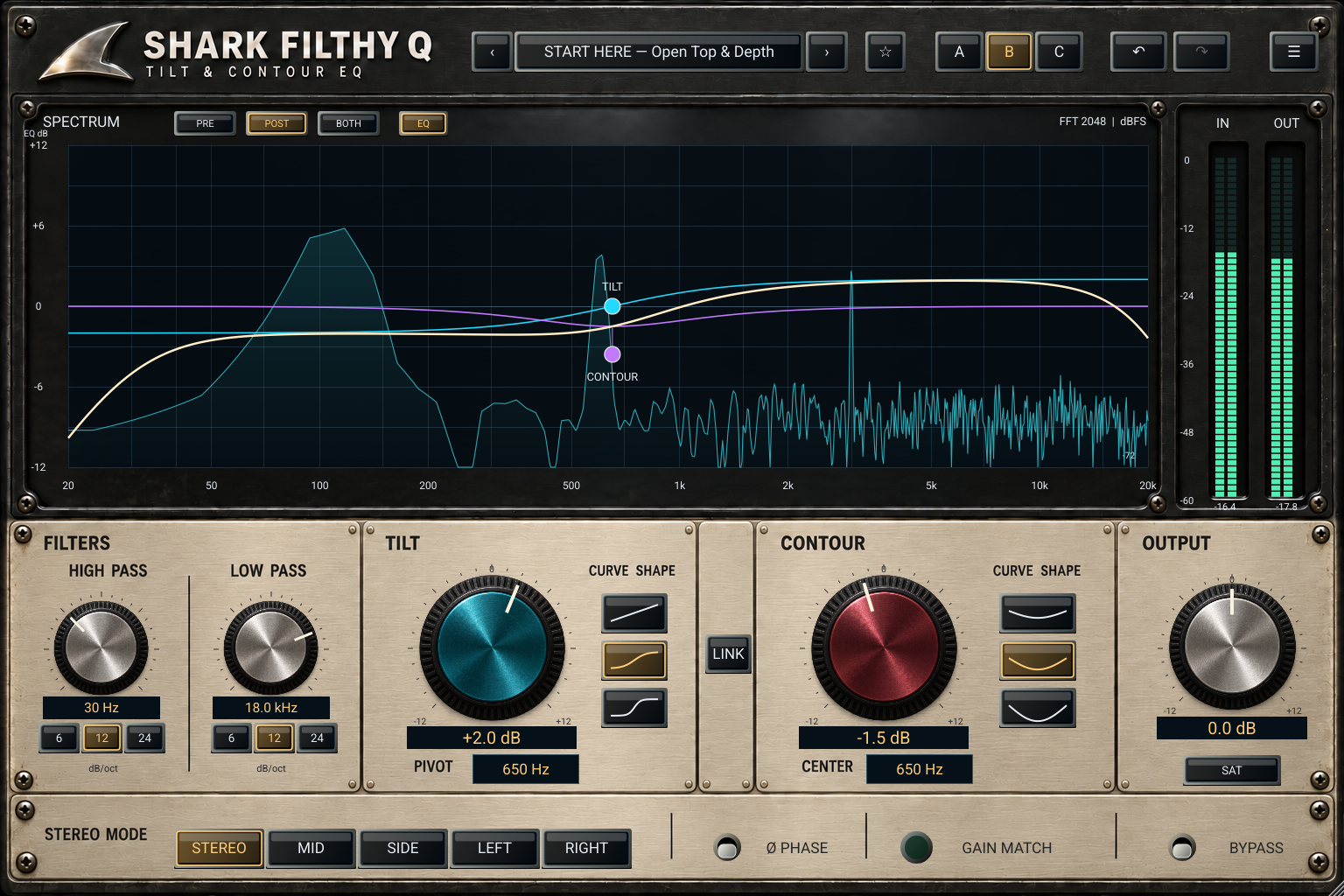Select the steep step tilt curve

click(x=634, y=708)
